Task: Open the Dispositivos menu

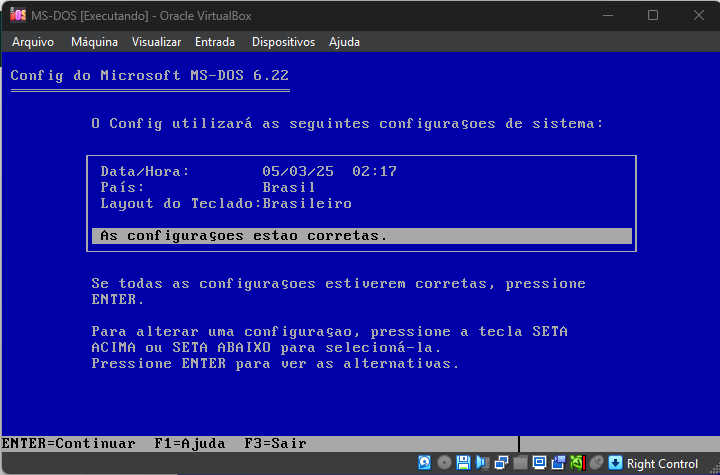Action: (x=283, y=42)
